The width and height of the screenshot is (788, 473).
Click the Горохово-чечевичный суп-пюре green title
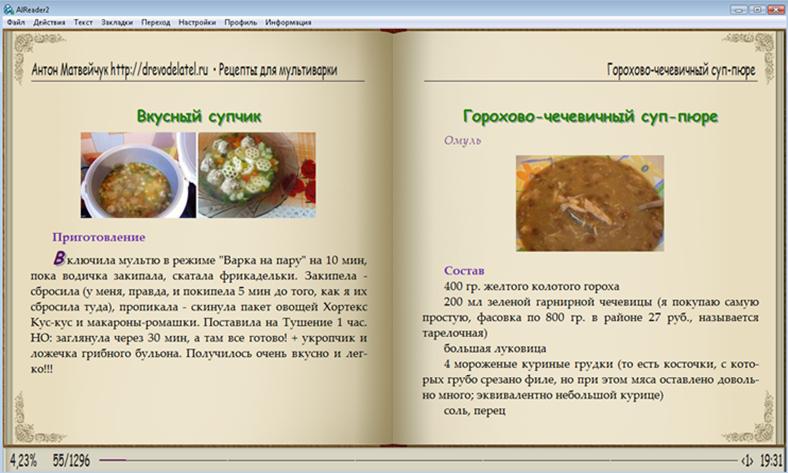click(590, 116)
